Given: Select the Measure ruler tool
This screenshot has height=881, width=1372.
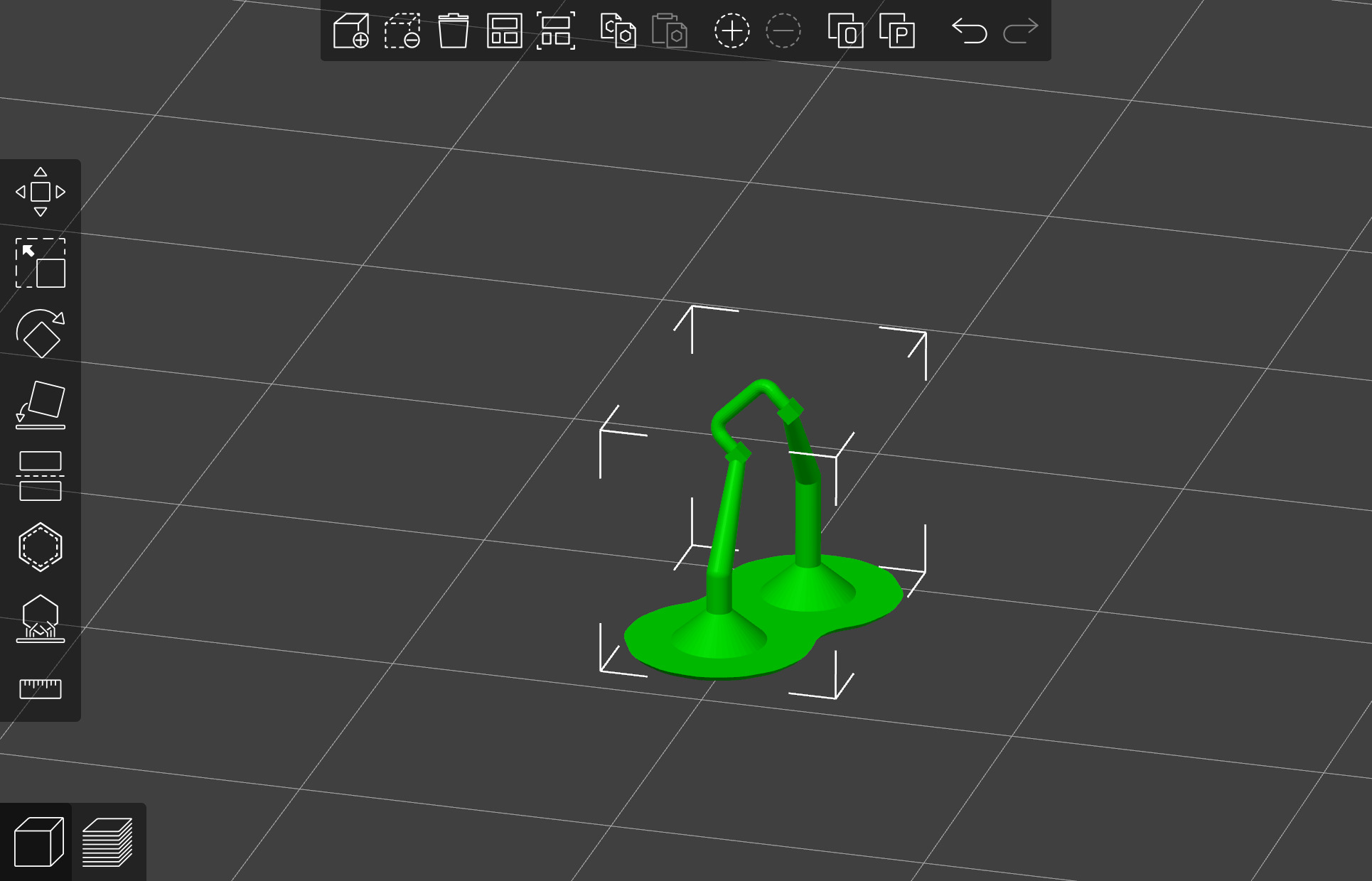Looking at the screenshot, I should coord(41,688).
